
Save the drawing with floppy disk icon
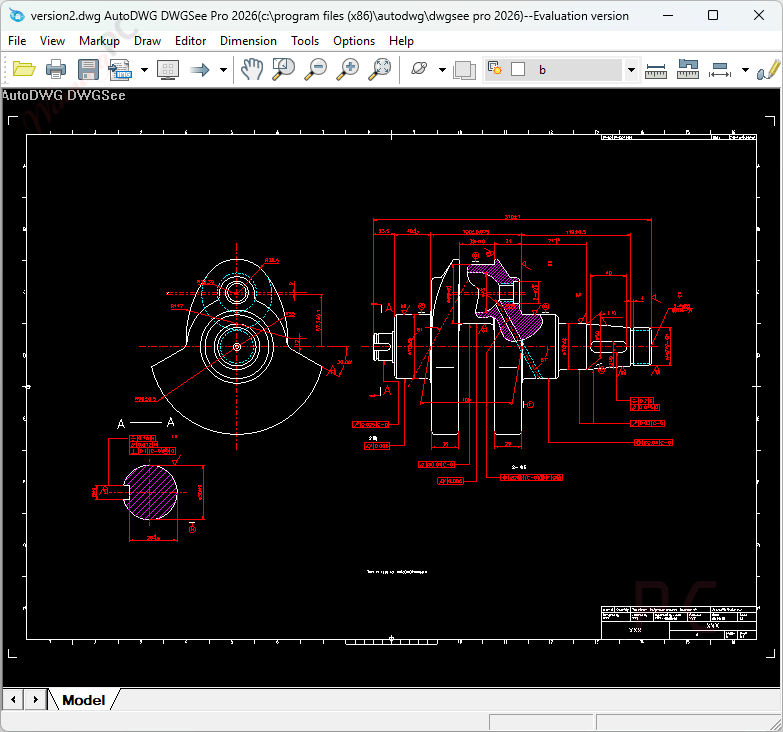(88, 69)
